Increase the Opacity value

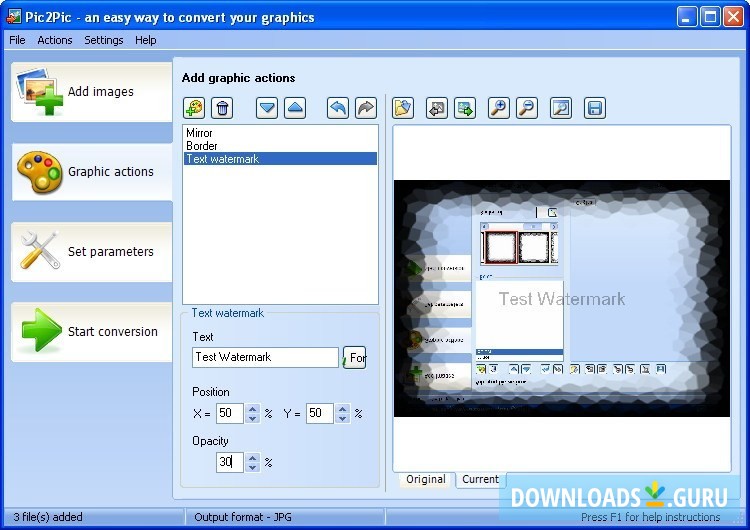pos(253,458)
